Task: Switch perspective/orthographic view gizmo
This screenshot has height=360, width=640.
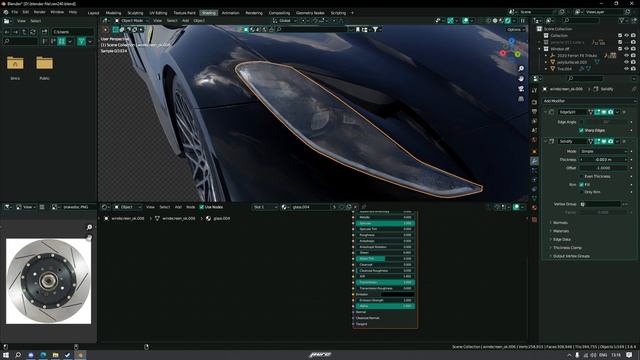Action: (x=521, y=99)
